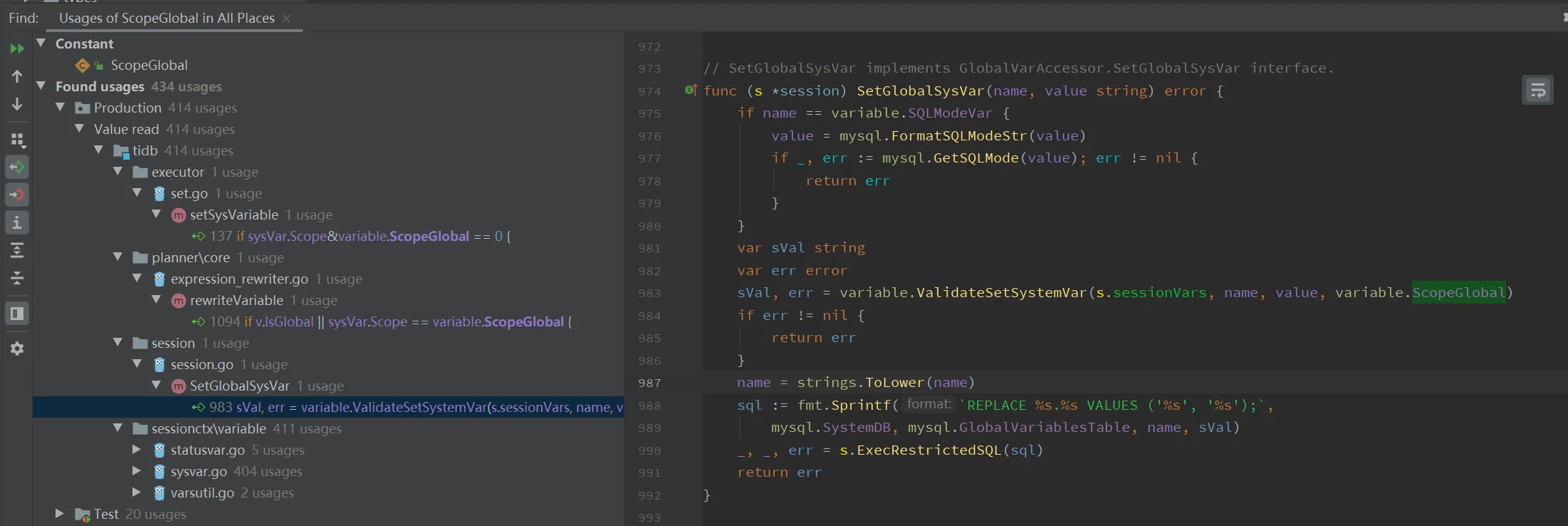Open the Group By options icon
The width and height of the screenshot is (1568, 526).
pyautogui.click(x=17, y=140)
